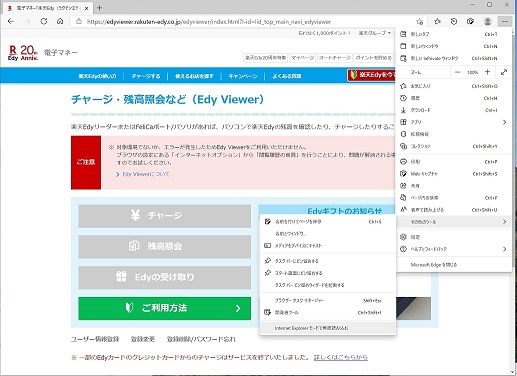Viewport: 517px width, 376px height.
Task: Open よくある質問 in the blue nav bar
Action: pos(287,76)
